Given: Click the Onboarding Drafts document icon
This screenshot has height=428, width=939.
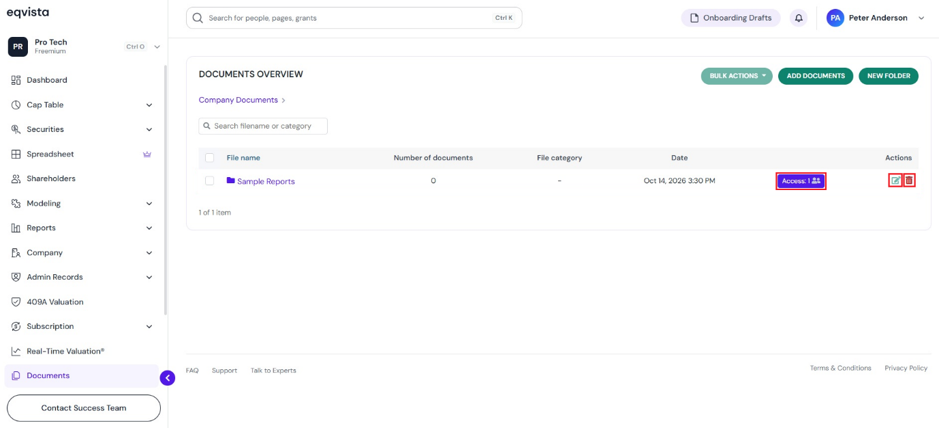Looking at the screenshot, I should [x=695, y=18].
